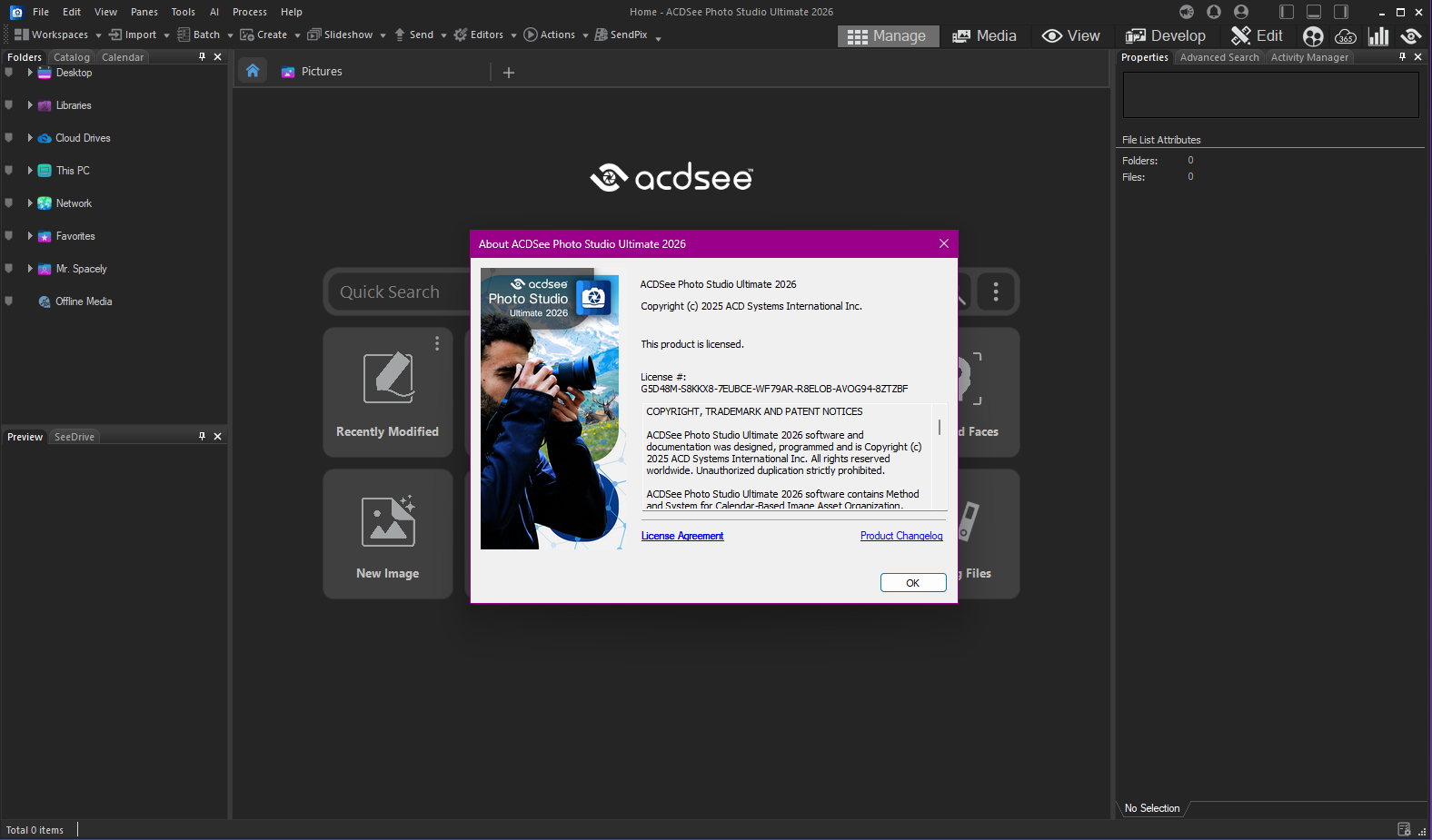
Task: Toggle the bottom panel layout icon
Action: [x=1314, y=12]
